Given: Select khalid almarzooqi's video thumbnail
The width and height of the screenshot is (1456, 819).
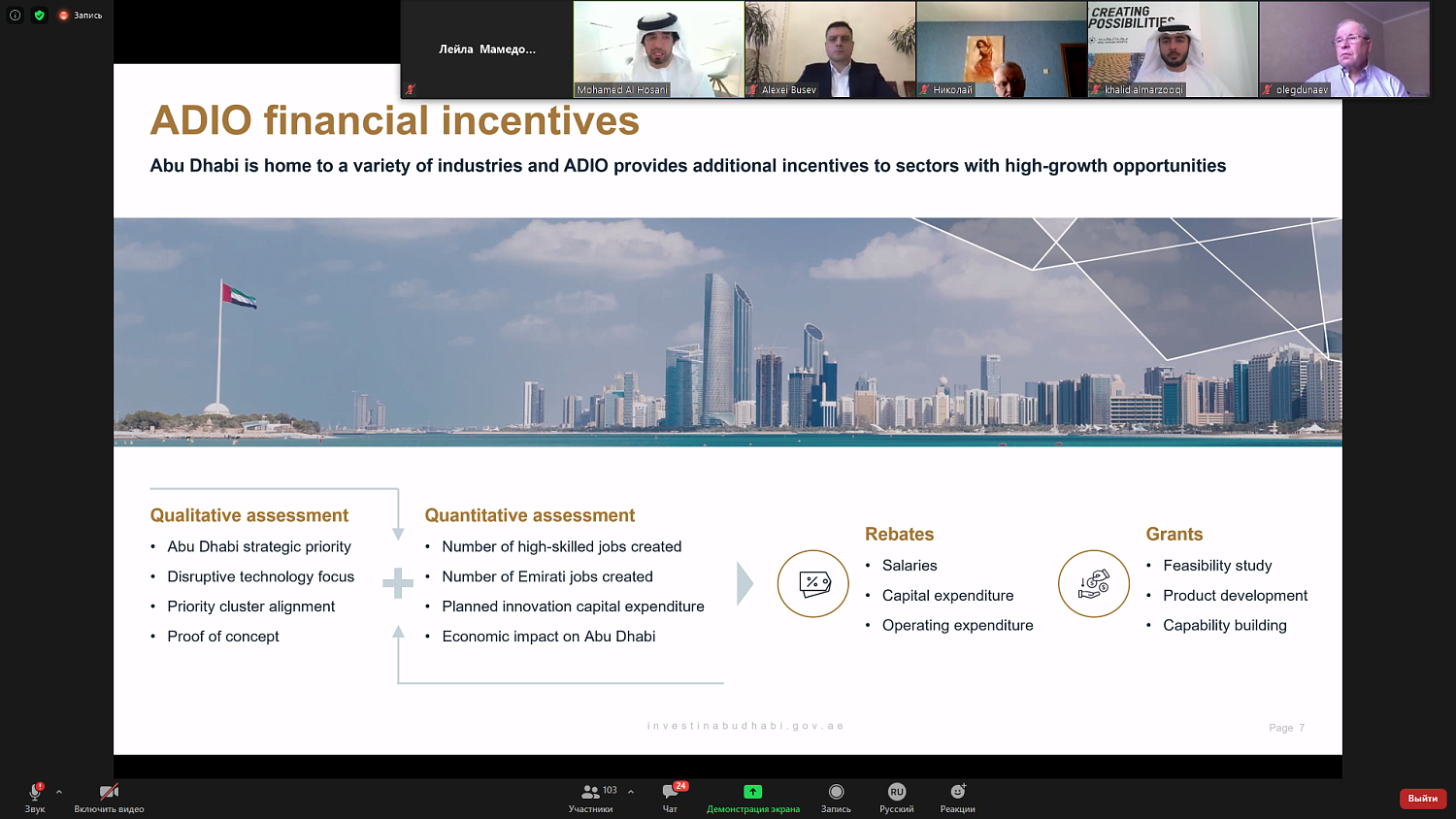Looking at the screenshot, I should click(x=1173, y=49).
